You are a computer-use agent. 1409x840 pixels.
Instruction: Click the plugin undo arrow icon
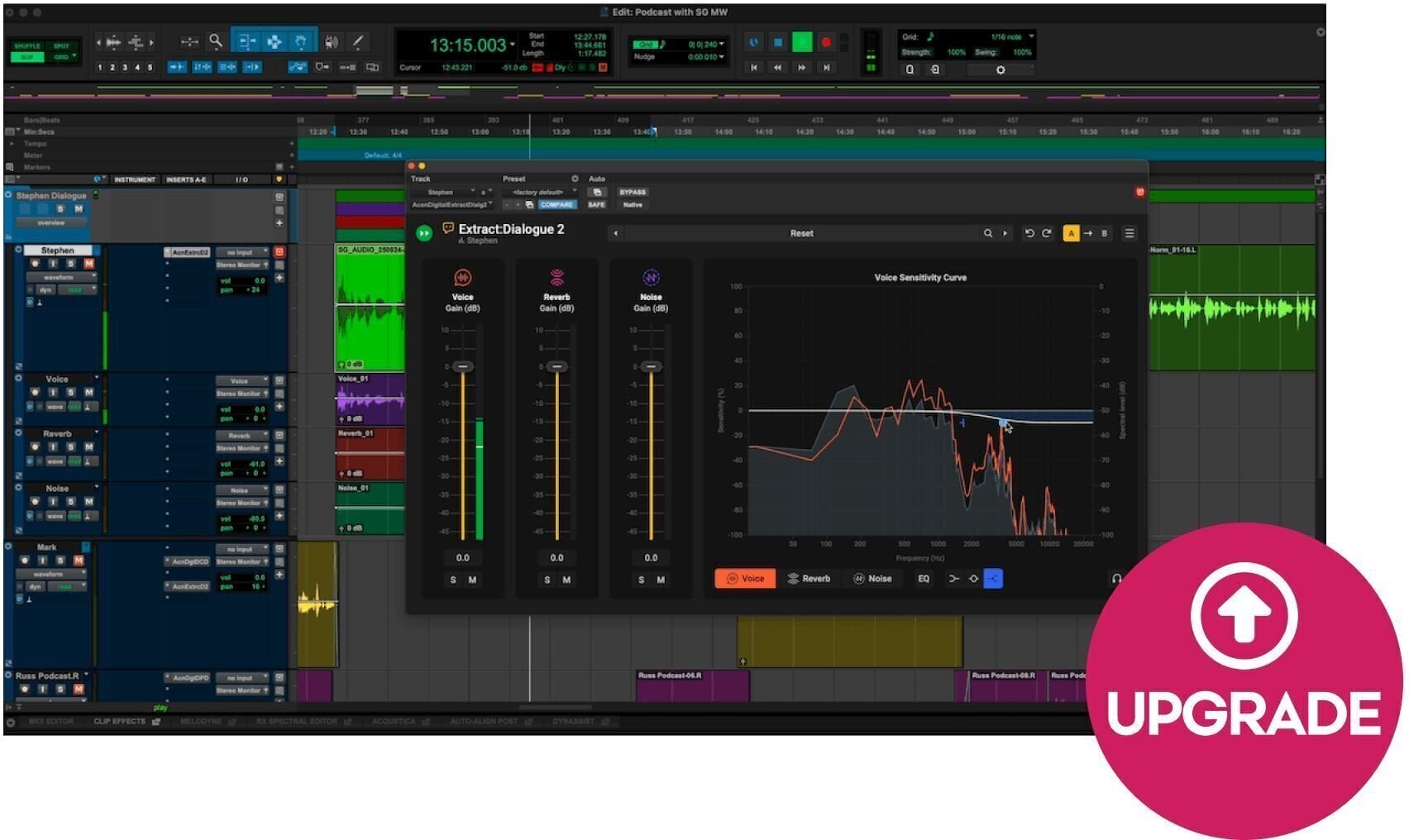click(x=1029, y=234)
